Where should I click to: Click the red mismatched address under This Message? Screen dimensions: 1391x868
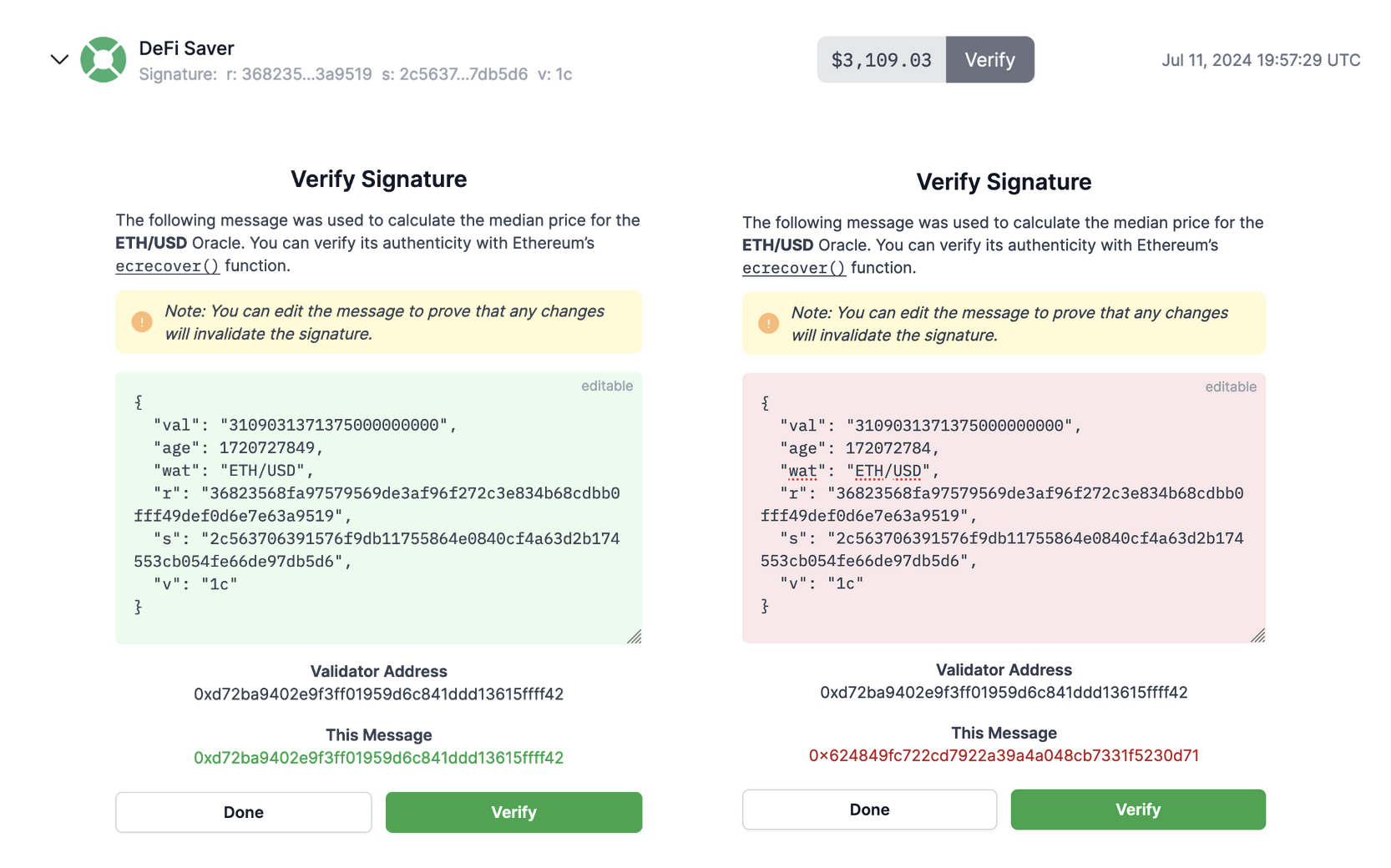(1004, 755)
